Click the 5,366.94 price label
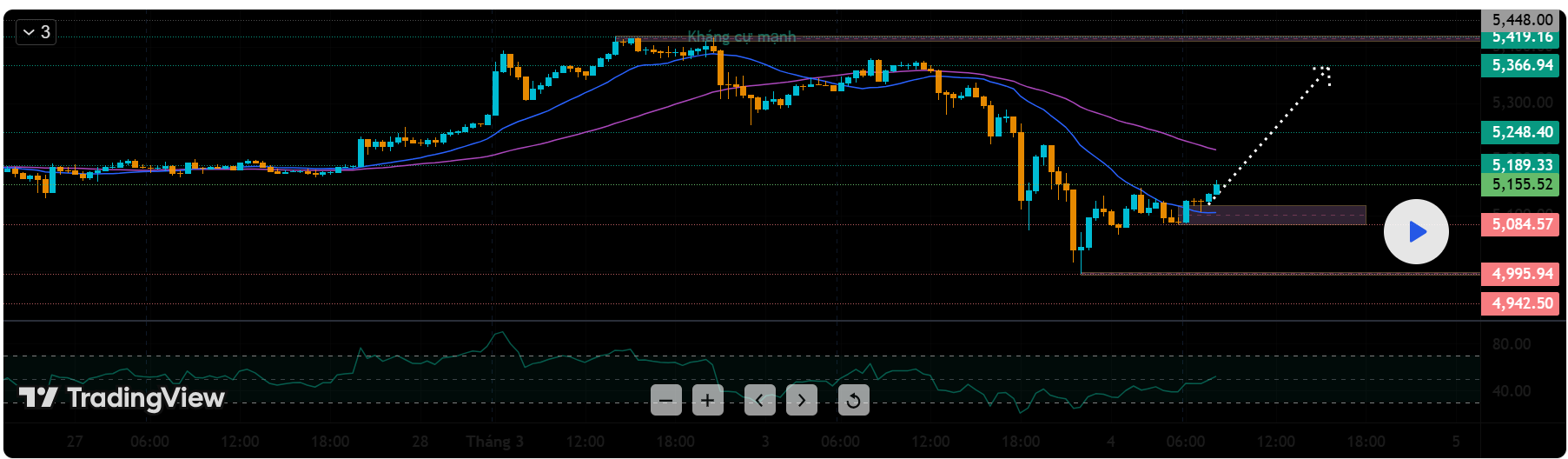 pyautogui.click(x=1521, y=65)
